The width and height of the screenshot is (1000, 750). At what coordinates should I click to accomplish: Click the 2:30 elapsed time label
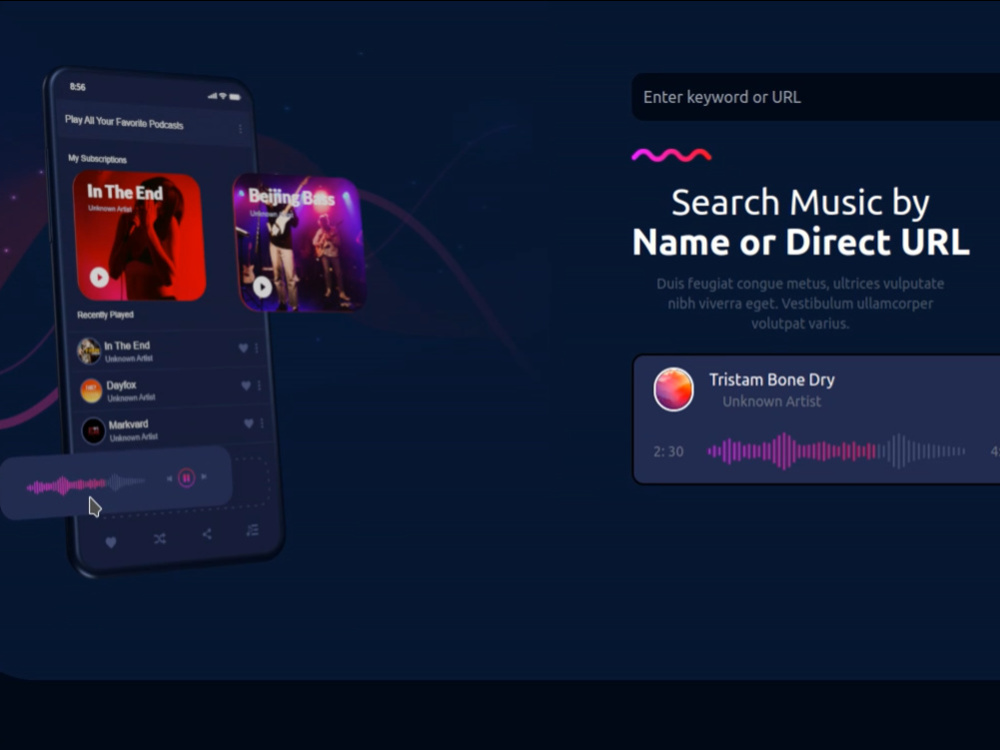click(668, 452)
